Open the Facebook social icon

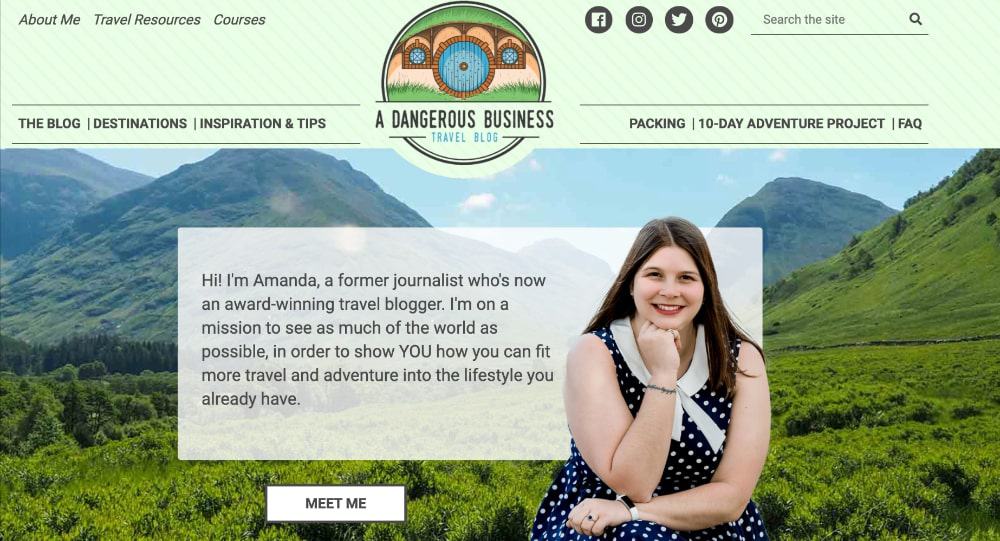tap(598, 20)
